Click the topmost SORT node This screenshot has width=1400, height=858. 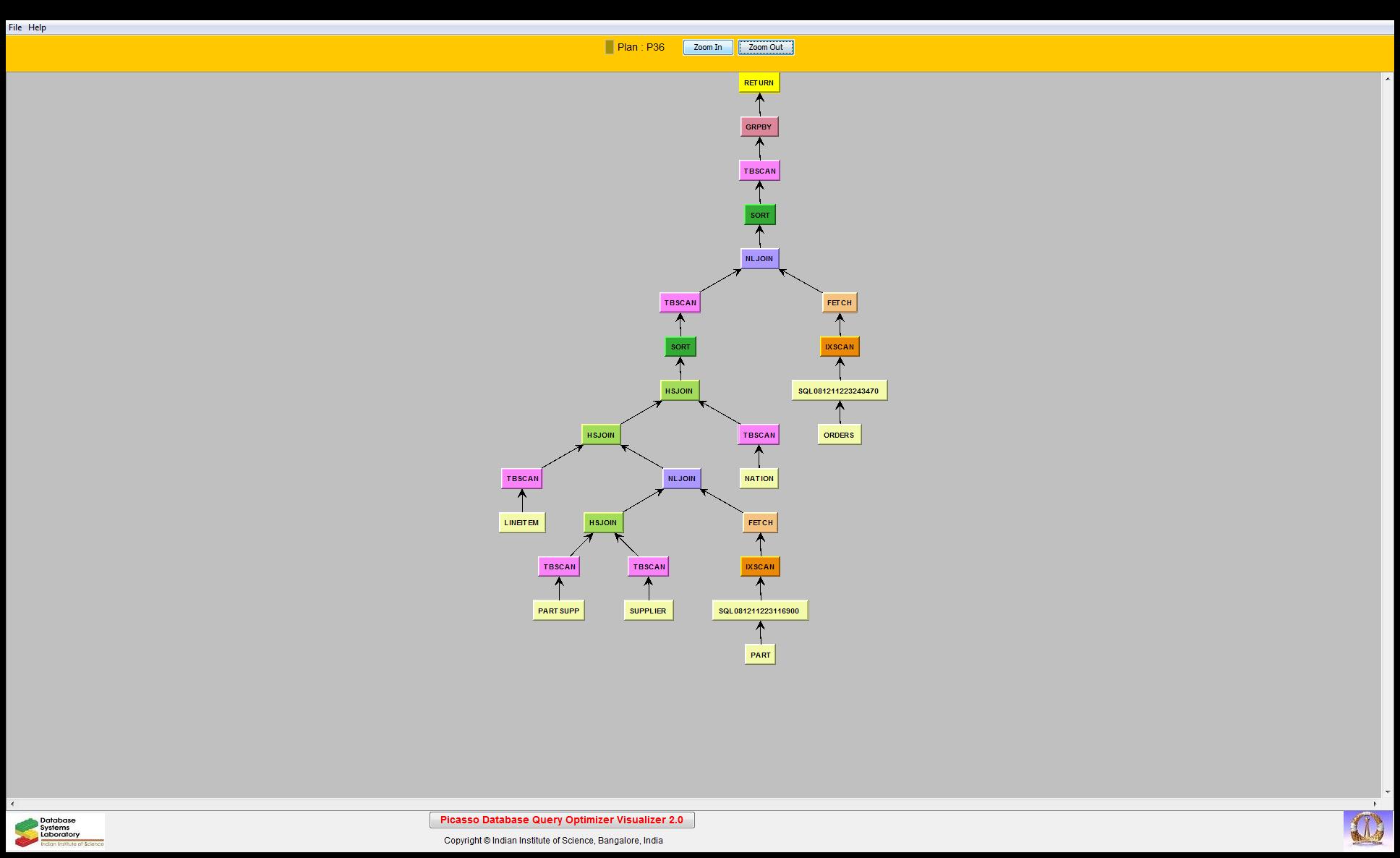759,215
